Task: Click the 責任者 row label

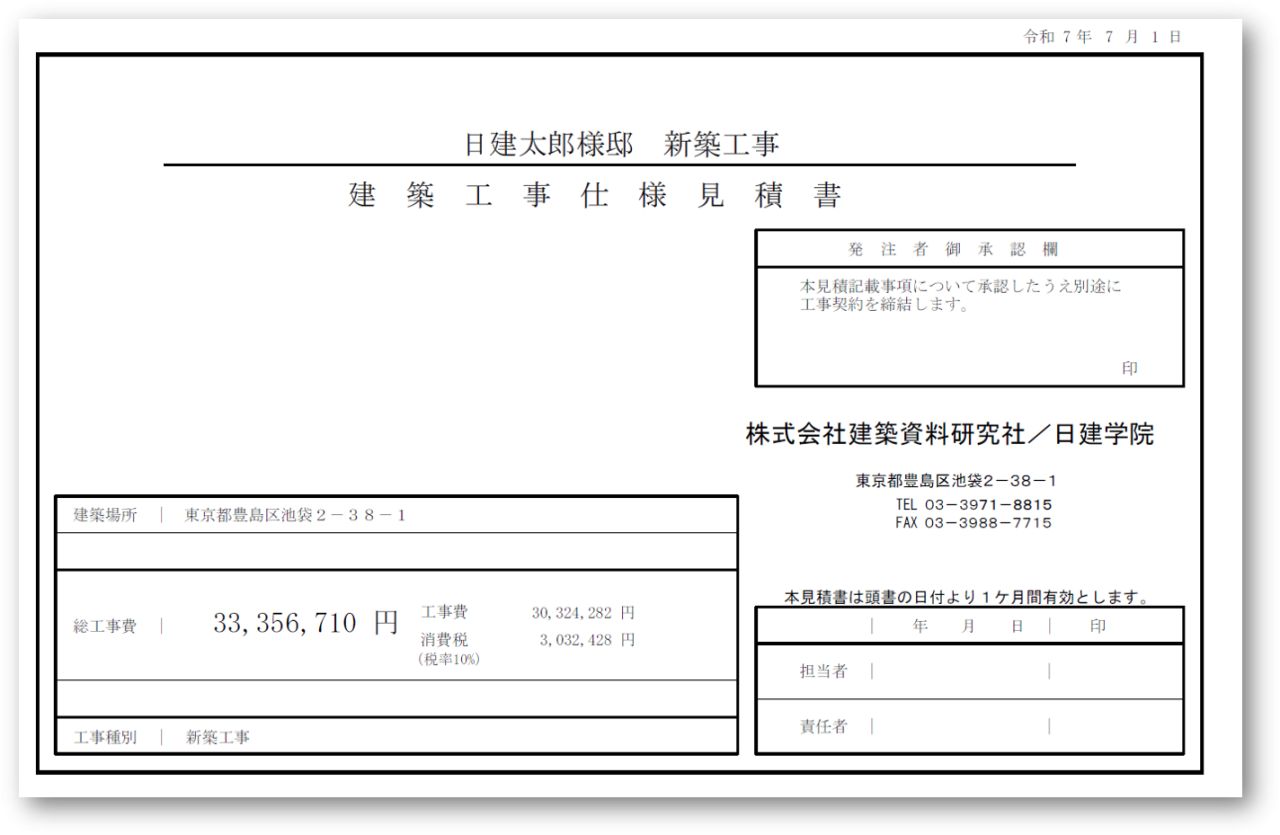Action: 823,727
